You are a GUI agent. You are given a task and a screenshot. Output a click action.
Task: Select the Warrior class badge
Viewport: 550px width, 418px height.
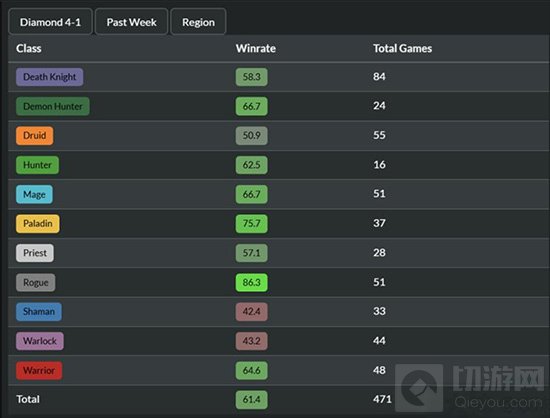click(39, 370)
